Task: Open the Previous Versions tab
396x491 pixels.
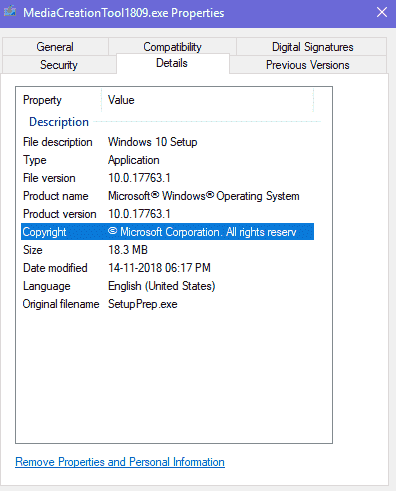Action: point(308,65)
